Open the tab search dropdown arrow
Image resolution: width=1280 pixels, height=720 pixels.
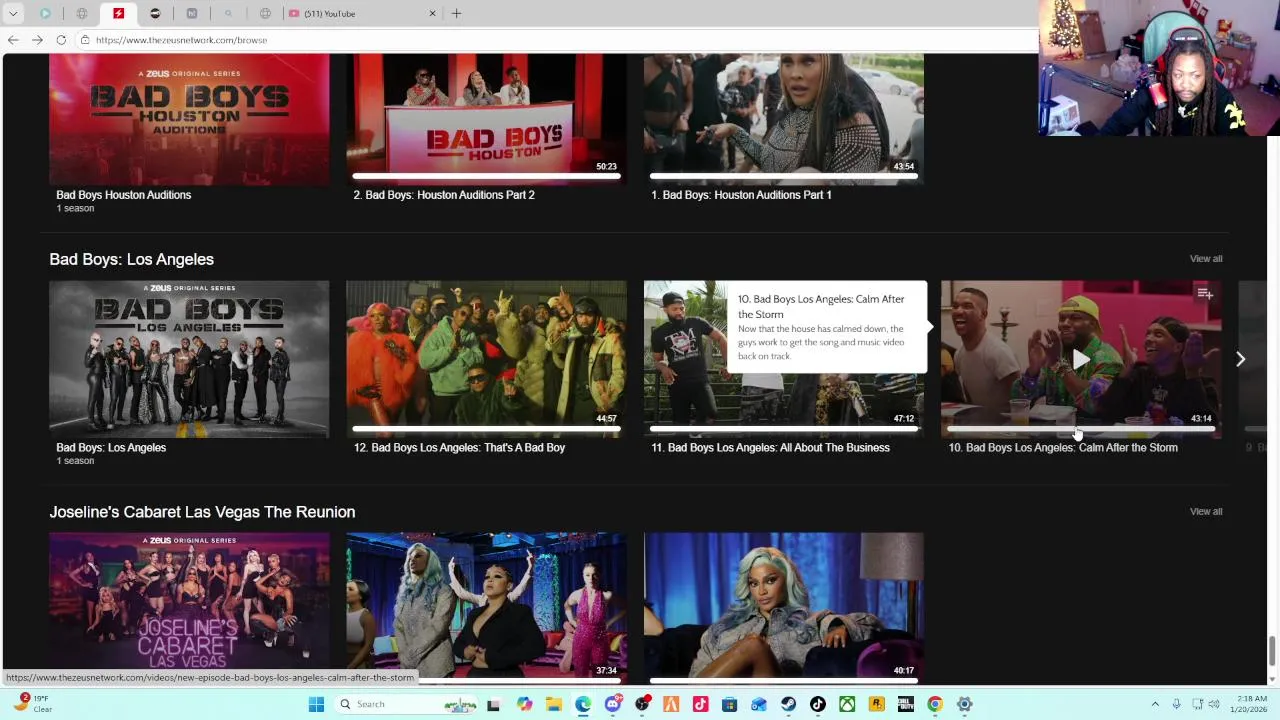pyautogui.click(x=13, y=13)
